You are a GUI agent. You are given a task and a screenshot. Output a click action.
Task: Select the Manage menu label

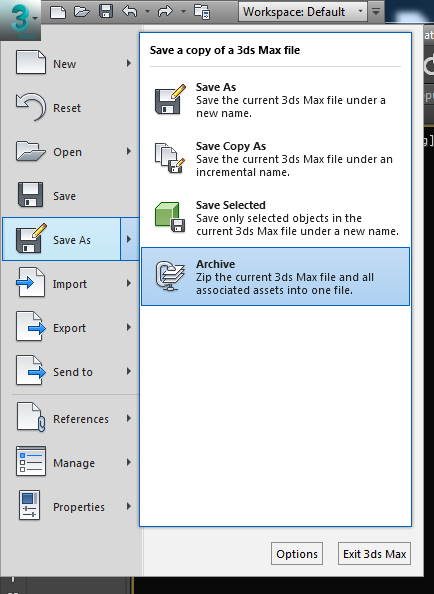[x=74, y=463]
